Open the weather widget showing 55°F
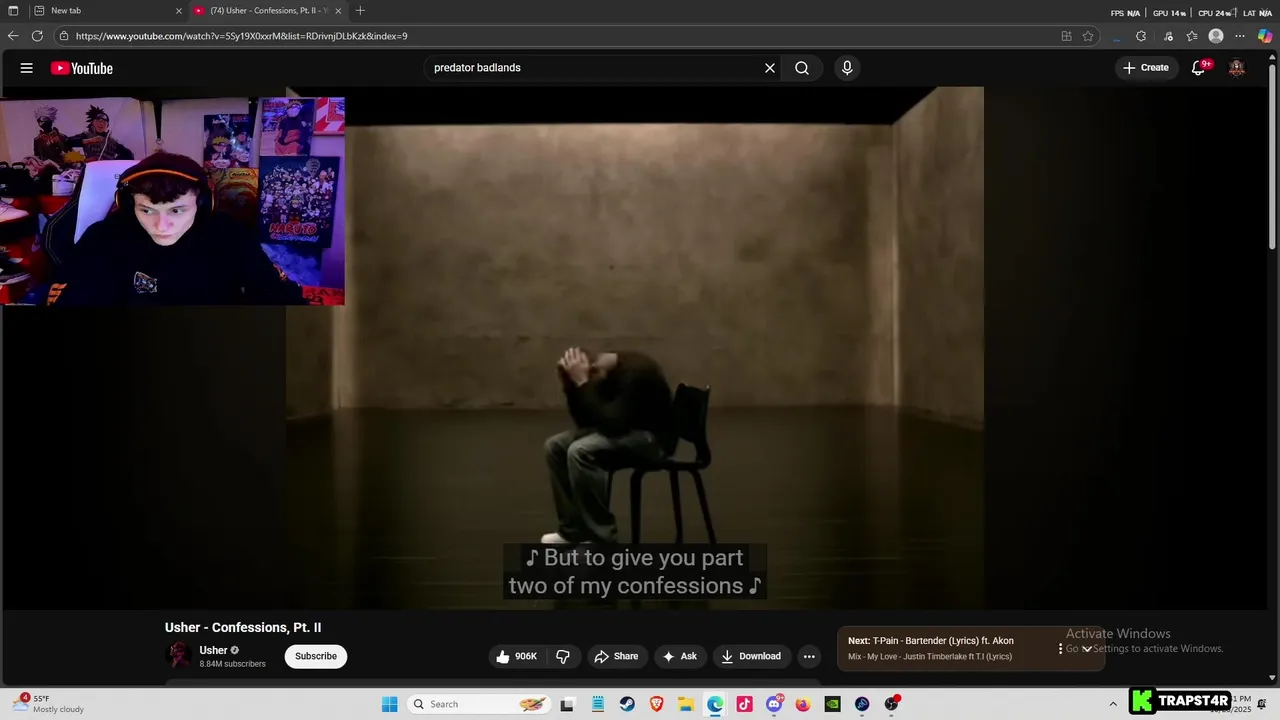The height and width of the screenshot is (720, 1280). [x=50, y=704]
